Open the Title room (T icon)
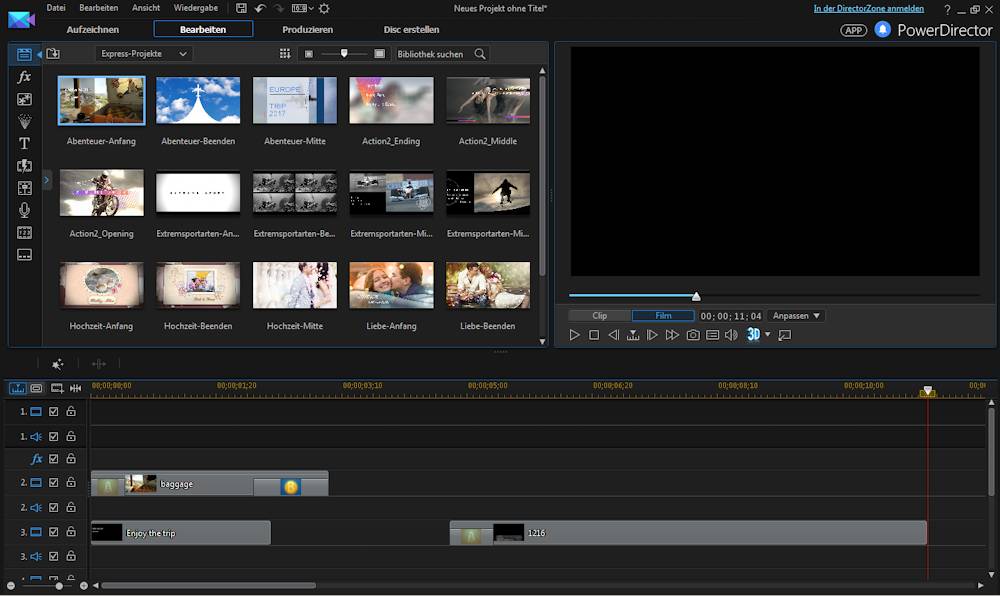 (25, 143)
